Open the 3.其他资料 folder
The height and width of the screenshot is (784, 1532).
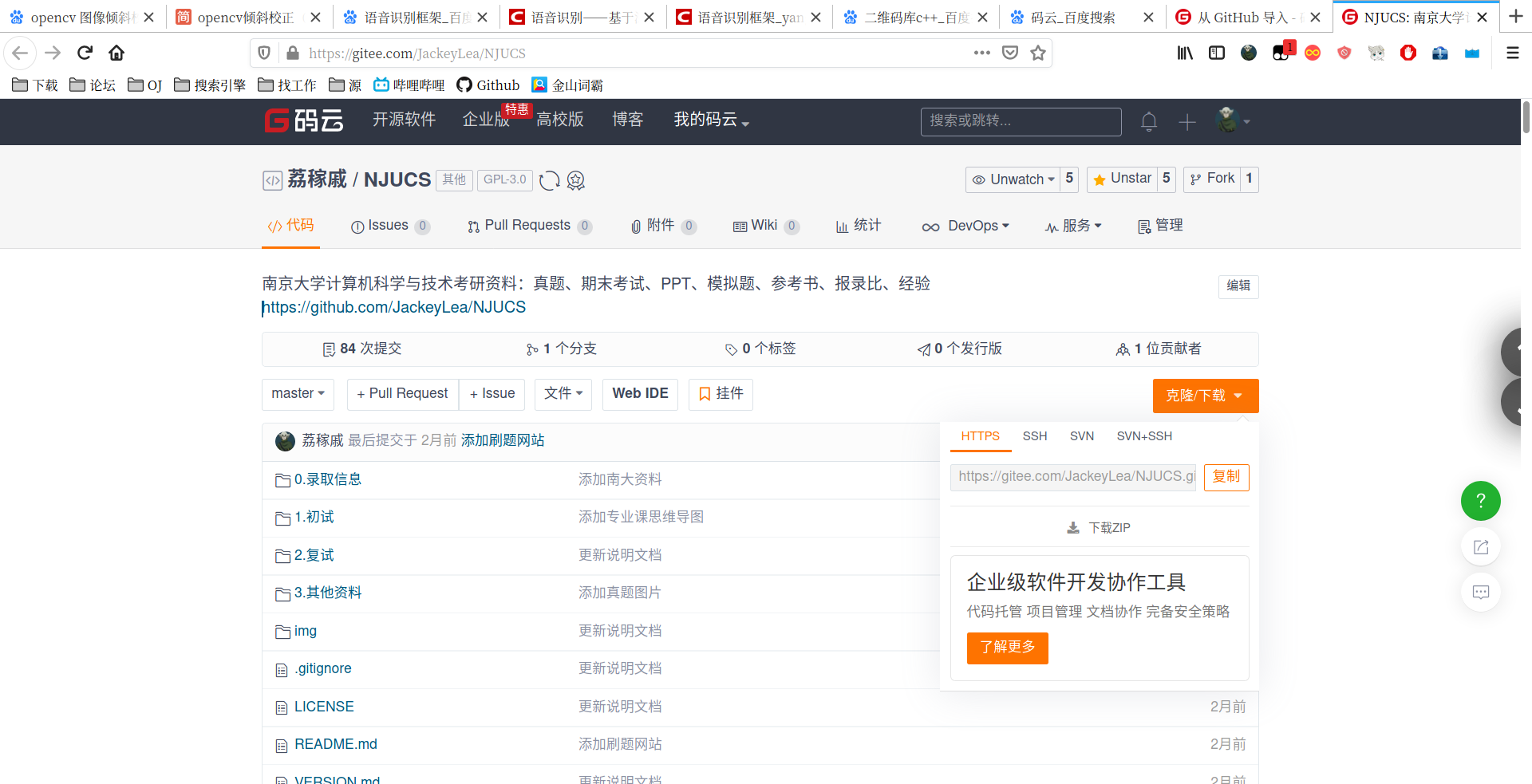328,593
